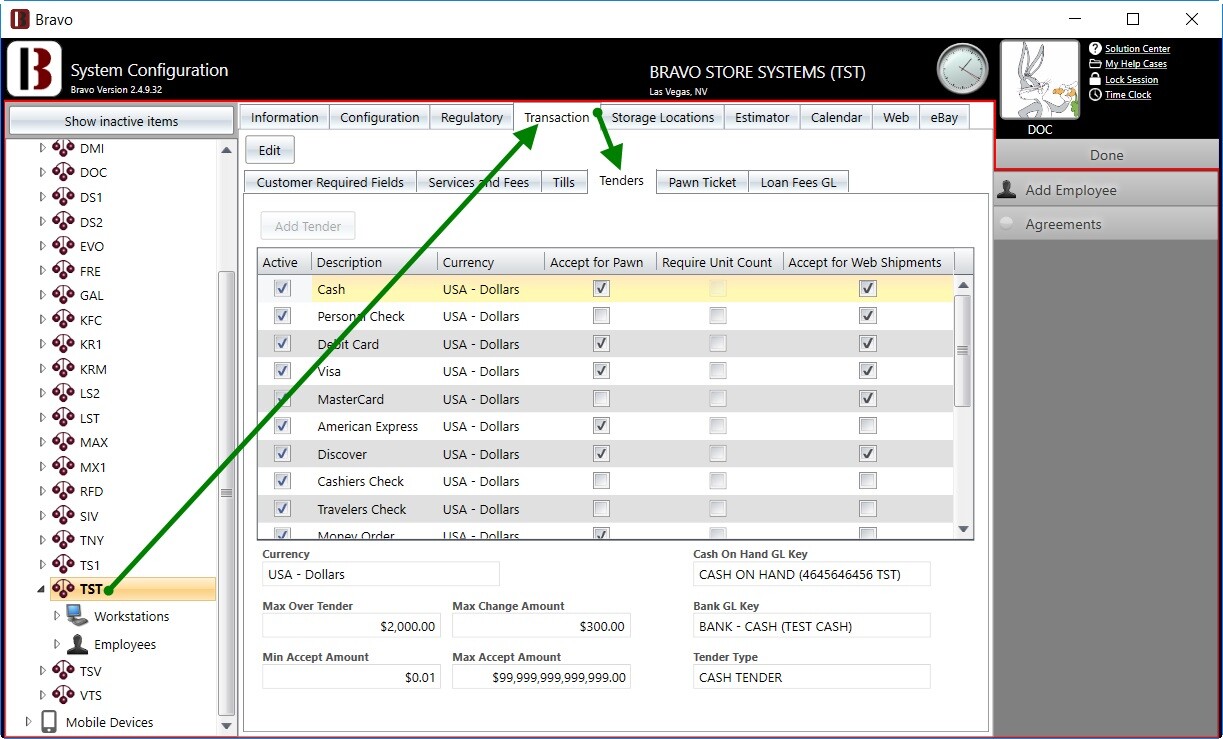Expand the Employees node
This screenshot has height=739, width=1223.
coord(56,645)
